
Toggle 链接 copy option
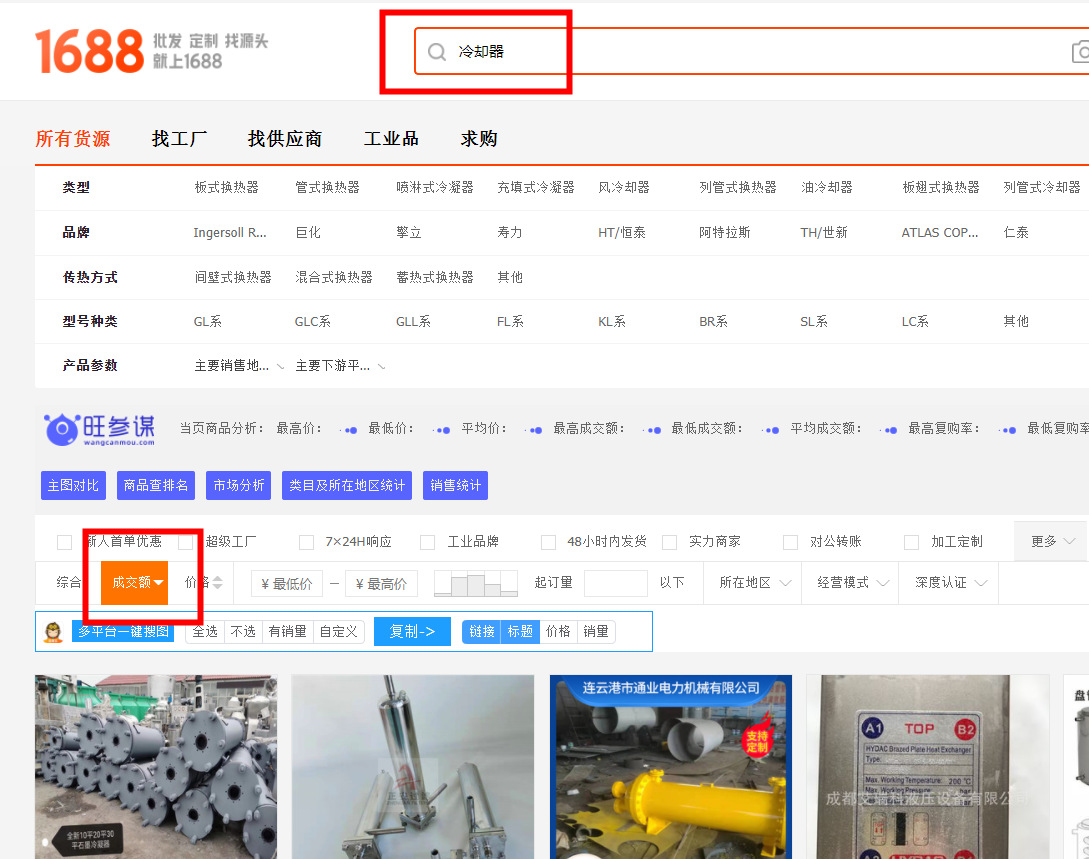[481, 632]
